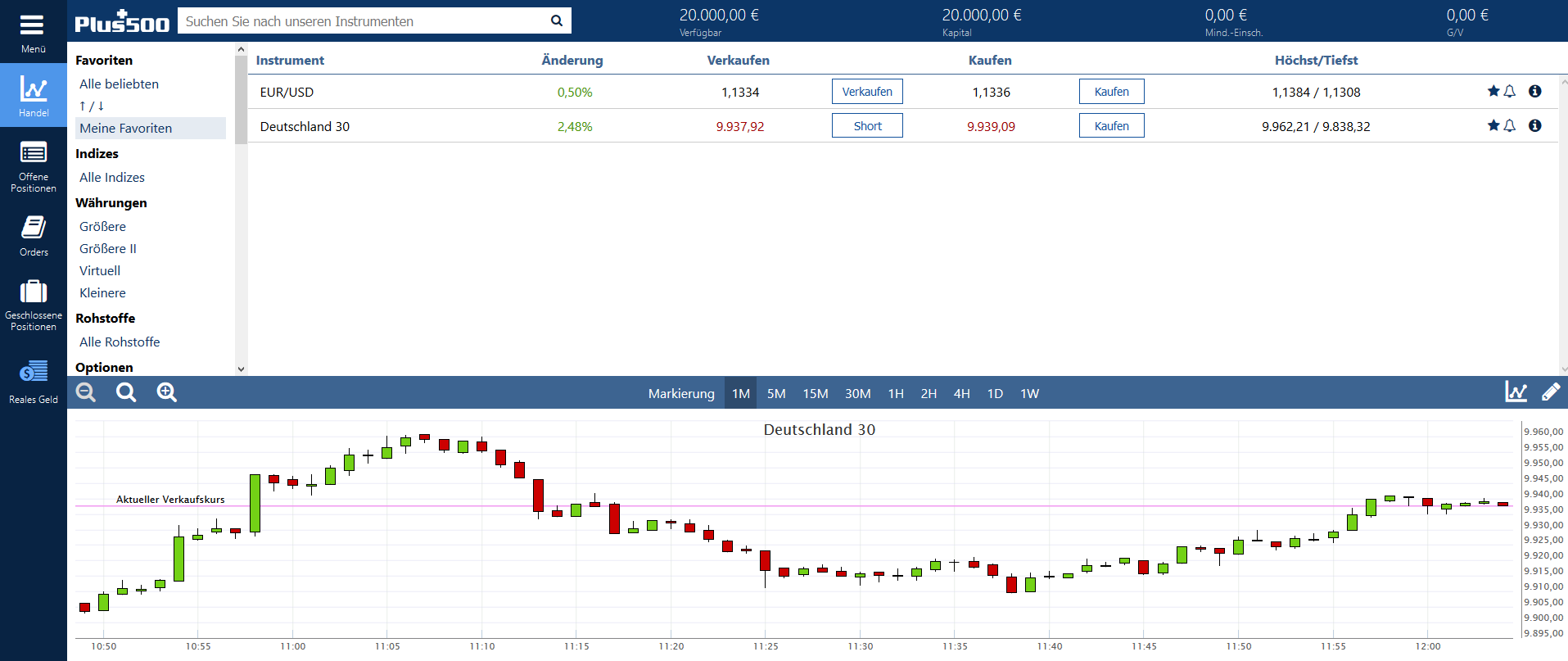
Task: Set price alert bell for EUR/USD
Action: click(1510, 91)
